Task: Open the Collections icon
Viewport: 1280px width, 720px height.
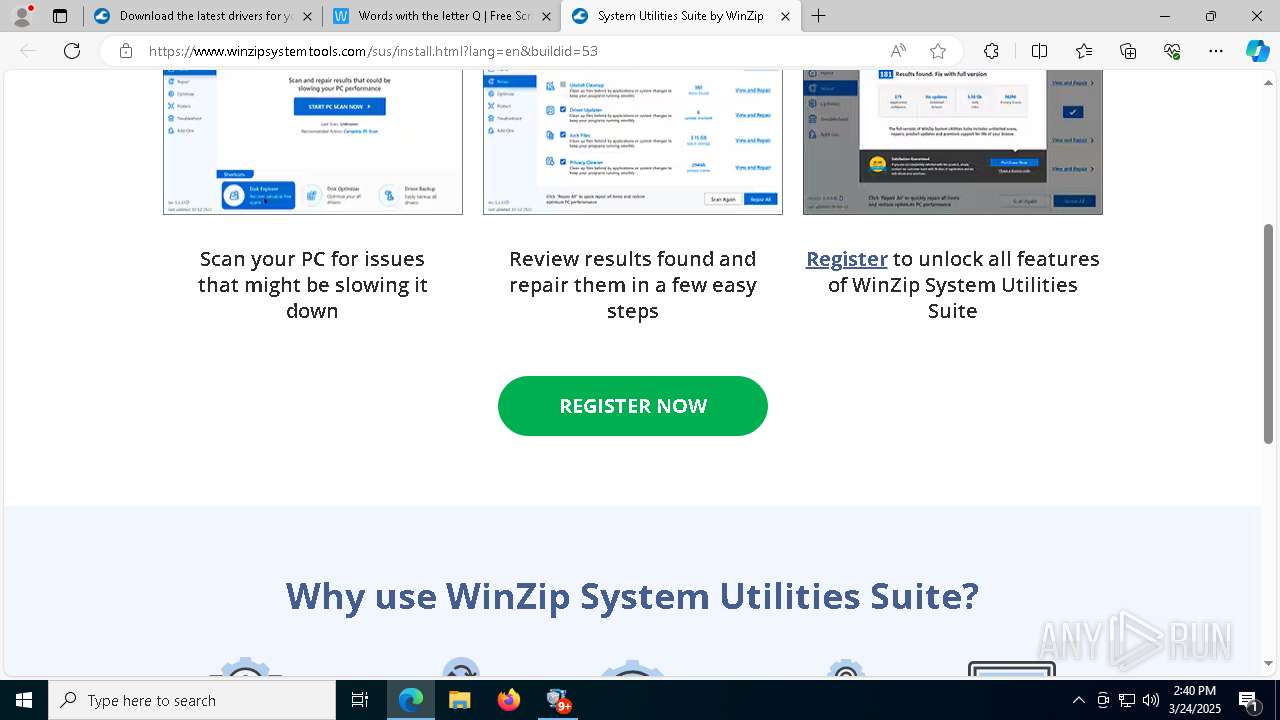Action: click(1128, 51)
